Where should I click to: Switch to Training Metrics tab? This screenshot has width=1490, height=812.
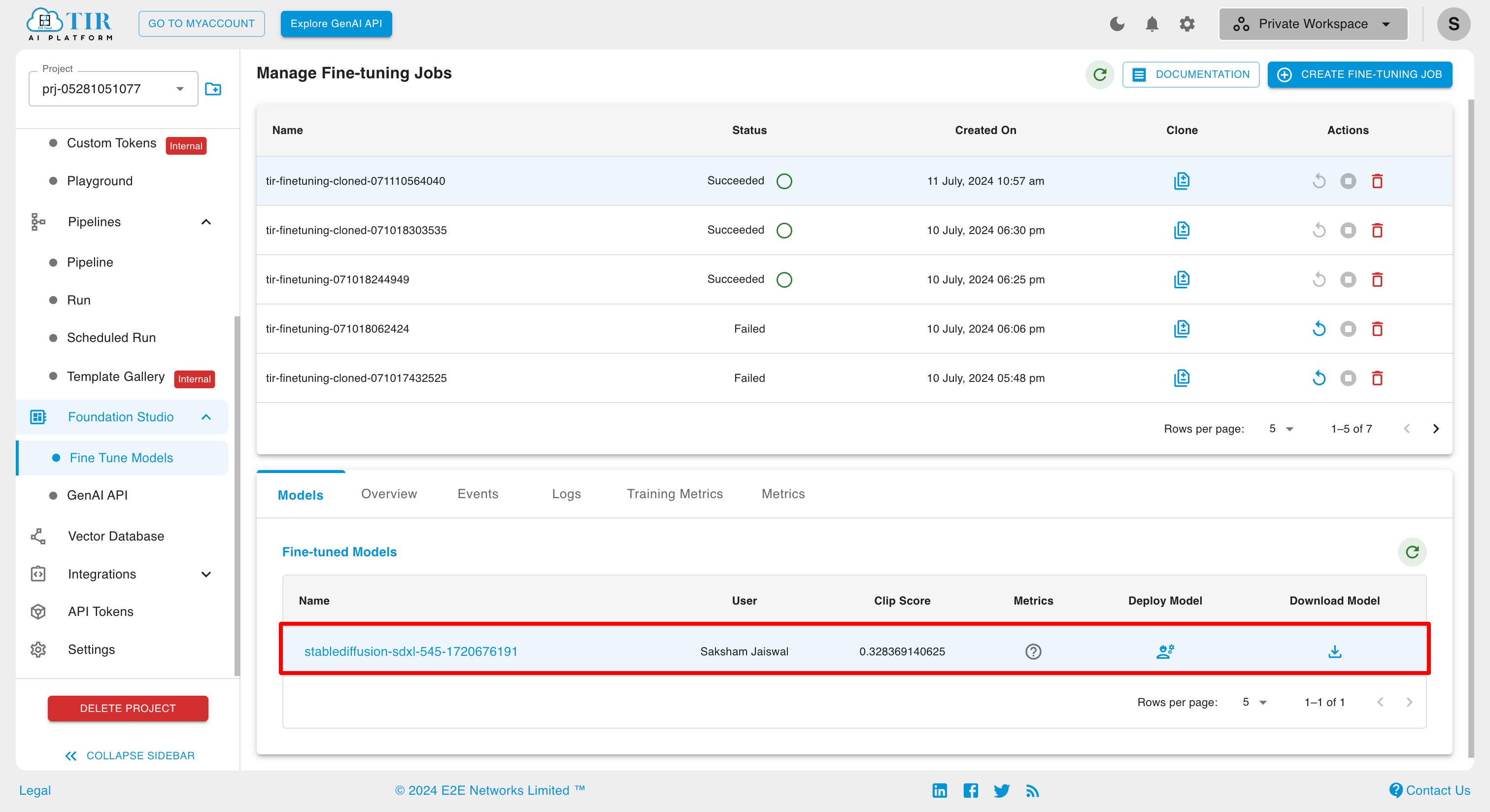coord(675,493)
